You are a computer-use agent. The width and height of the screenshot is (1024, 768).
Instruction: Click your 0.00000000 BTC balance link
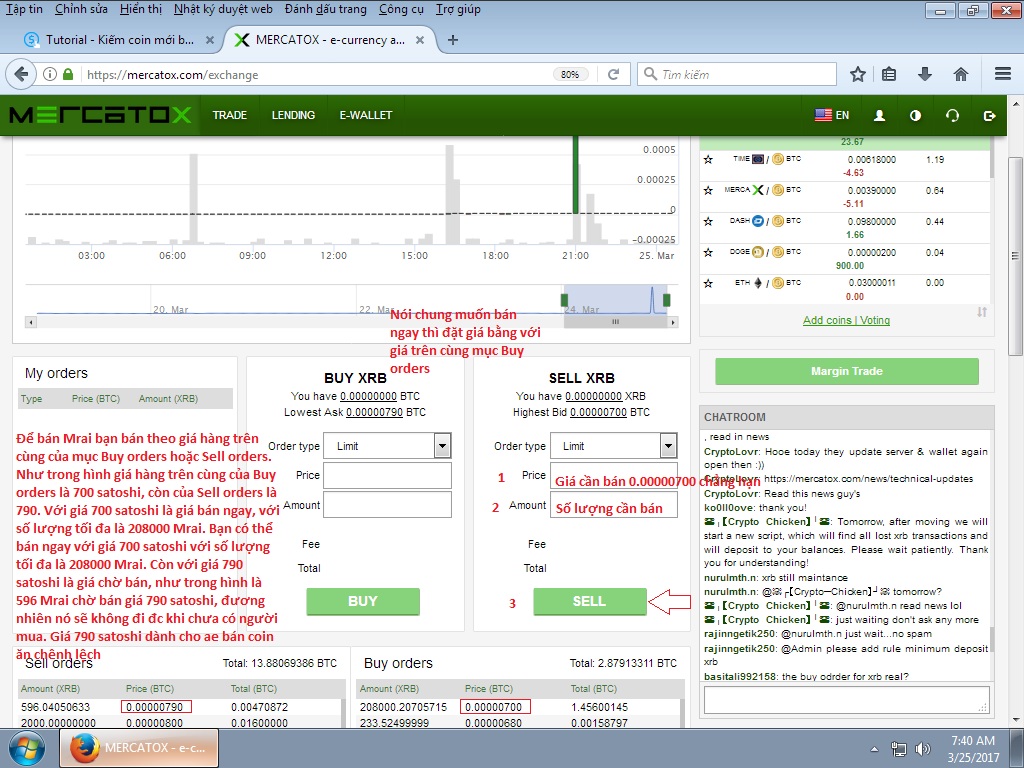368,396
